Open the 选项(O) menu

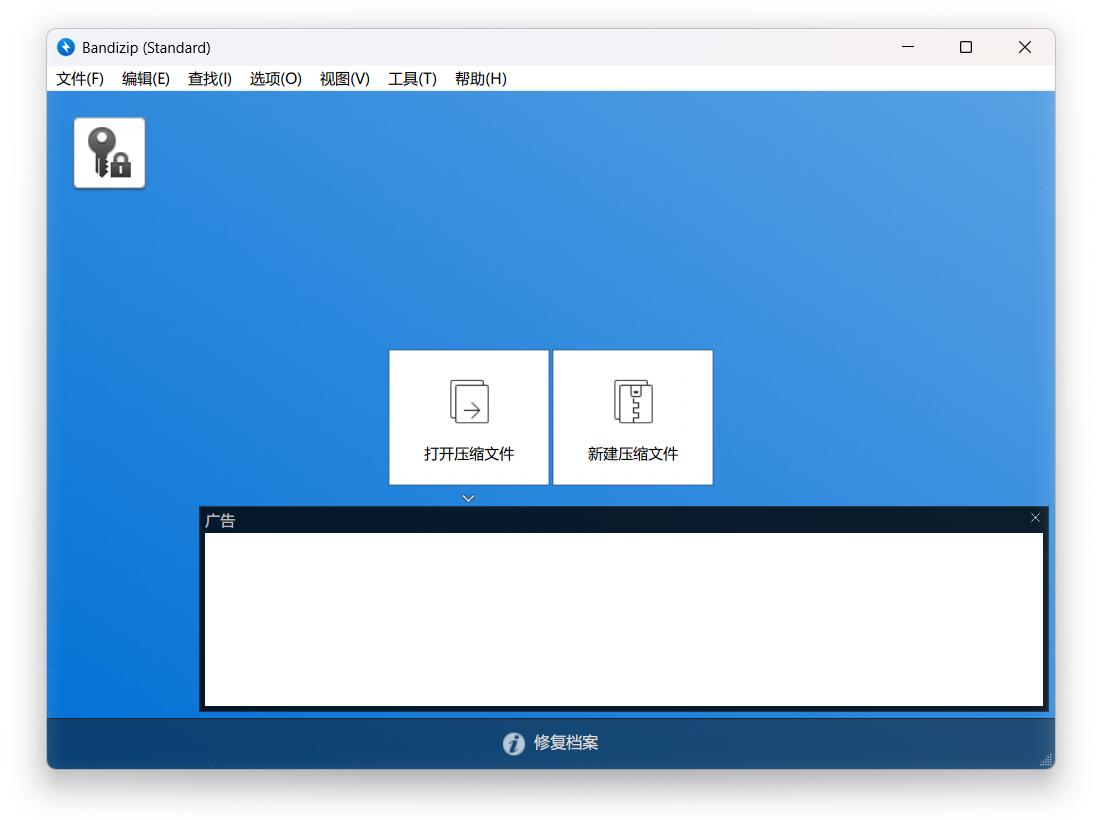tap(276, 79)
